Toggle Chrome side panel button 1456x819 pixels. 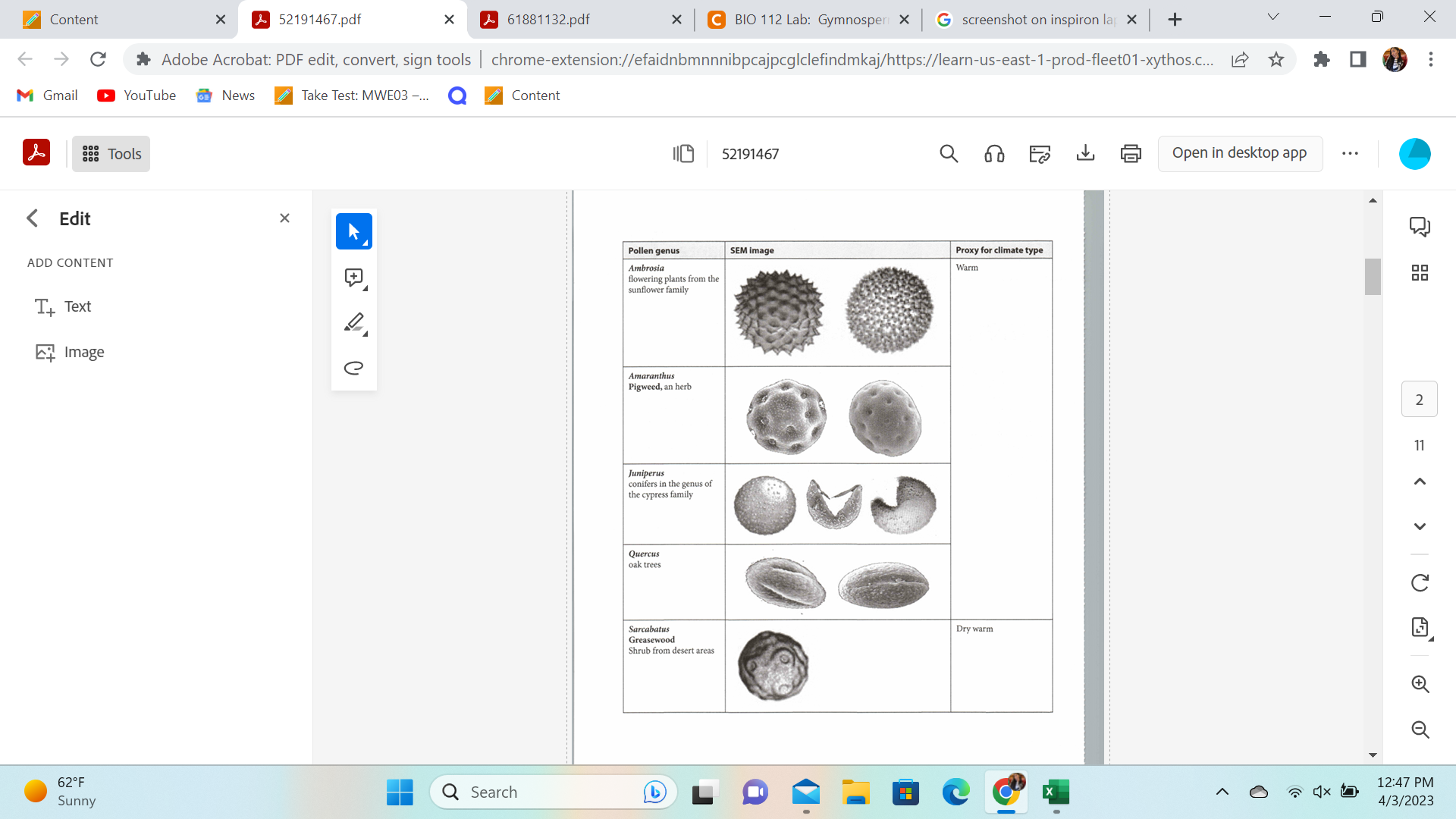click(1357, 59)
